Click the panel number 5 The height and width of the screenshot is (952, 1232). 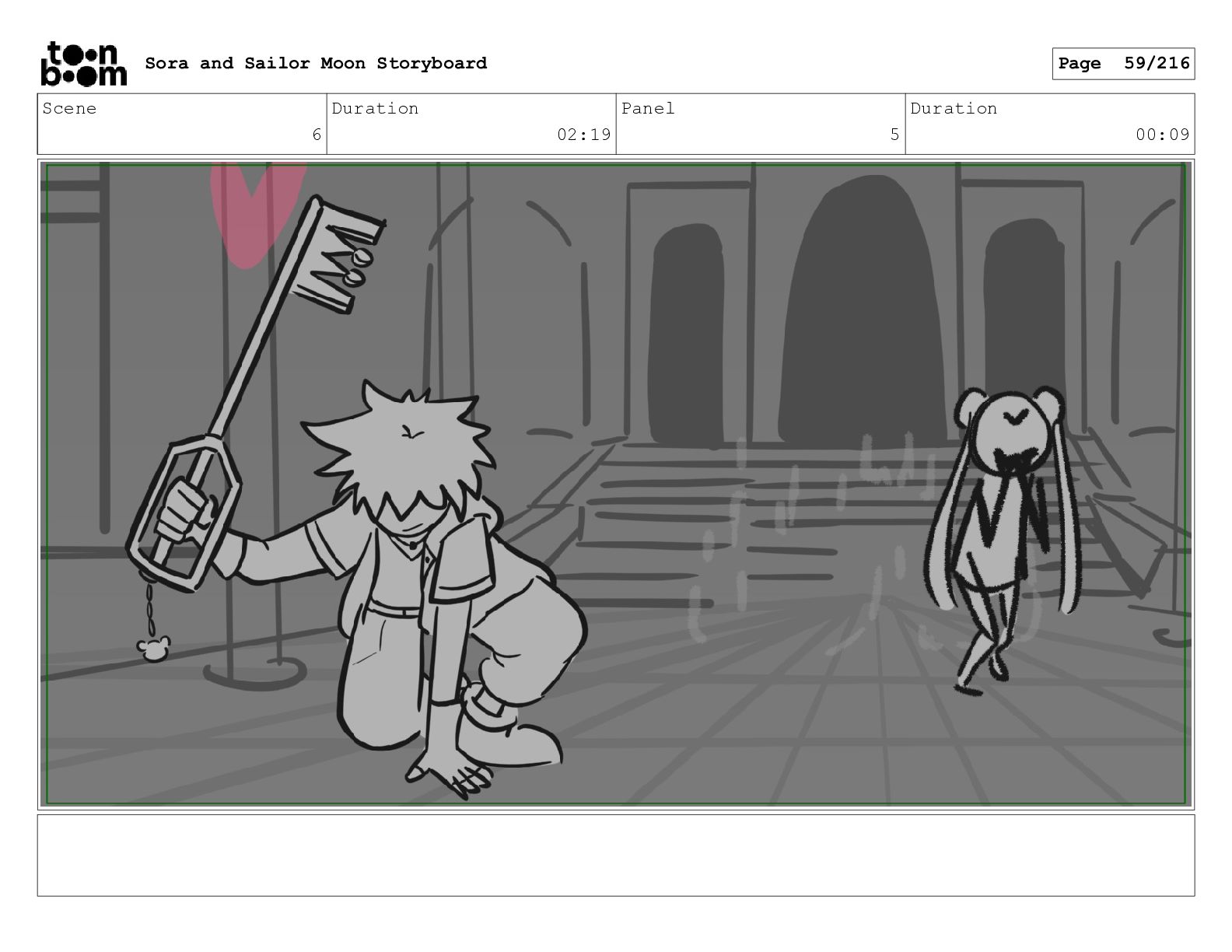(x=894, y=135)
